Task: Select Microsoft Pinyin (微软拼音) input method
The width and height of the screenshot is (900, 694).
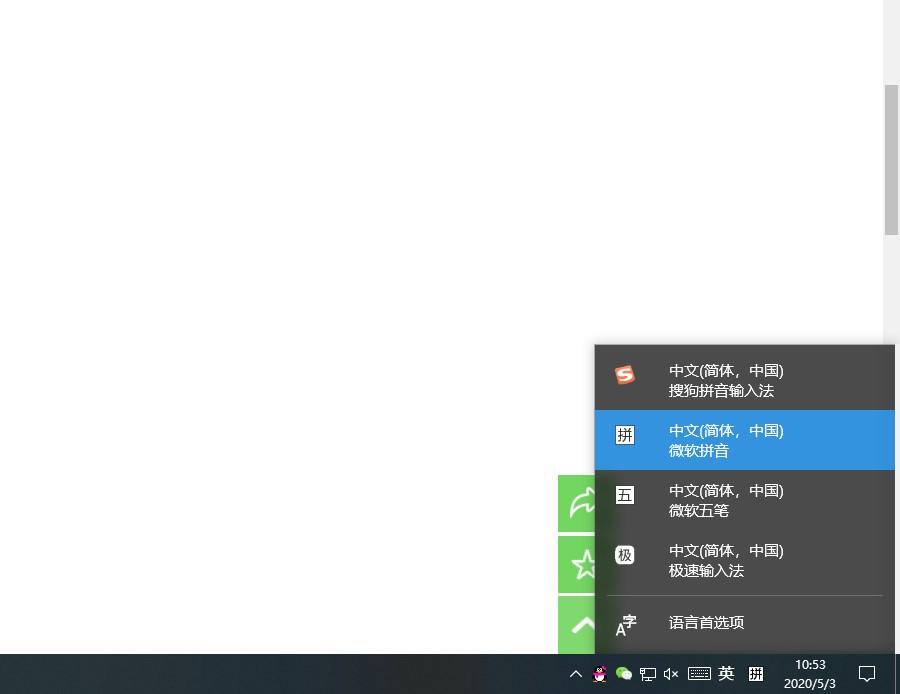Action: click(x=744, y=440)
